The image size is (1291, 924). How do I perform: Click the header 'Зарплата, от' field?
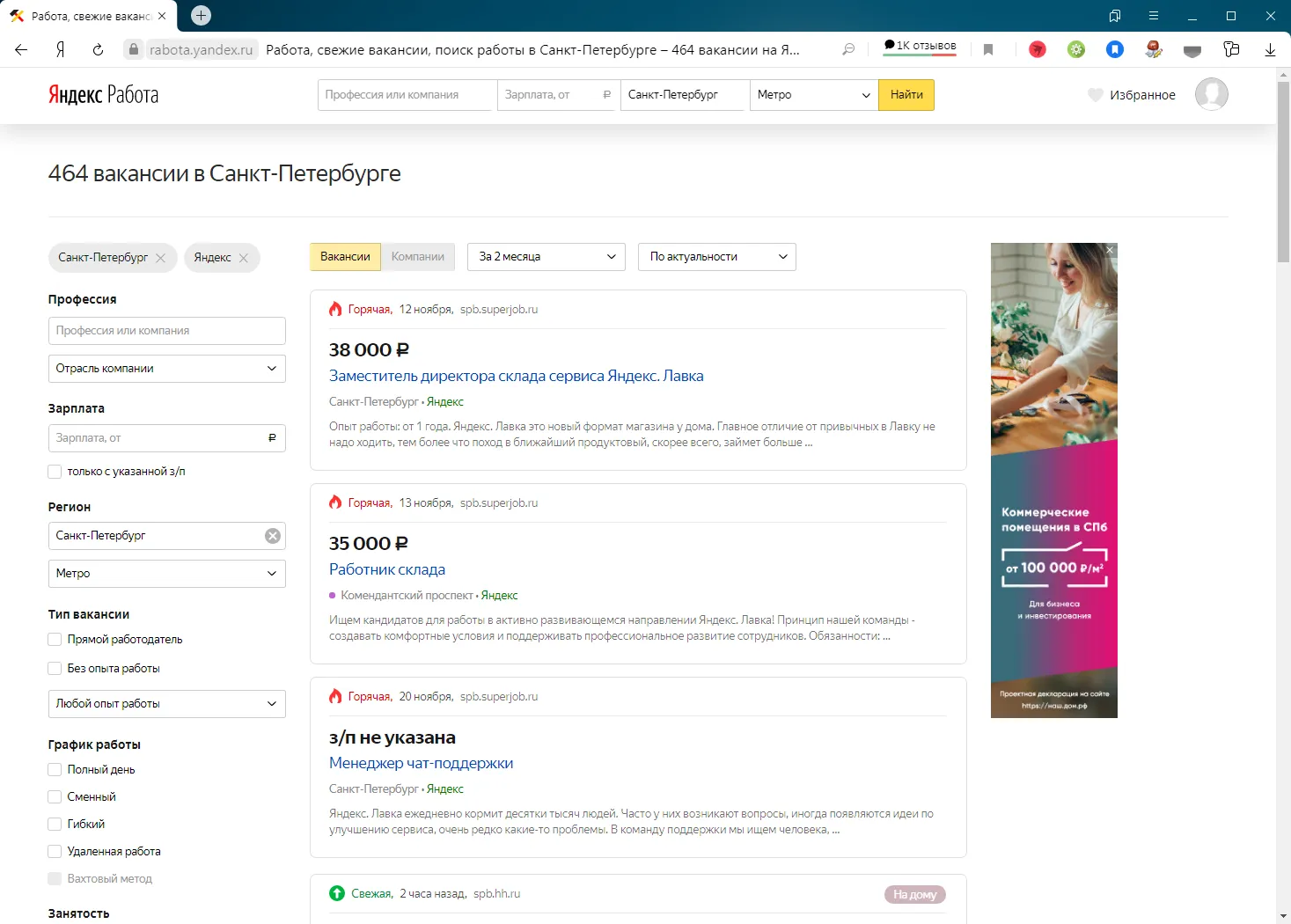[559, 95]
